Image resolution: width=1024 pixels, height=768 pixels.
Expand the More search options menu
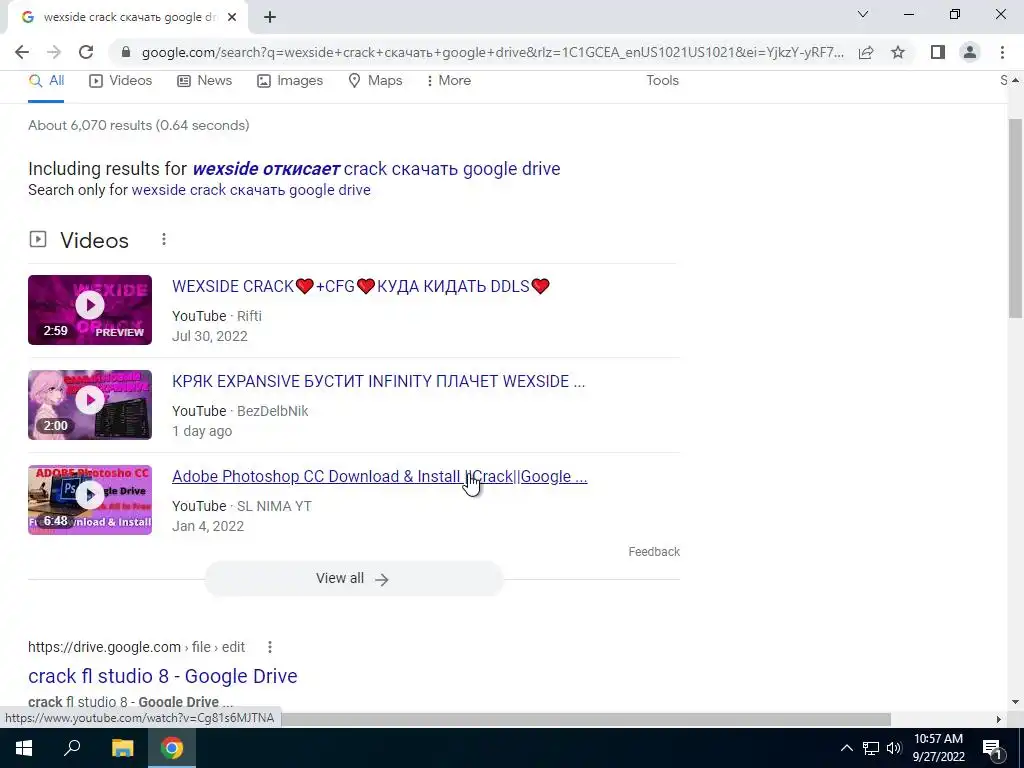(x=448, y=80)
